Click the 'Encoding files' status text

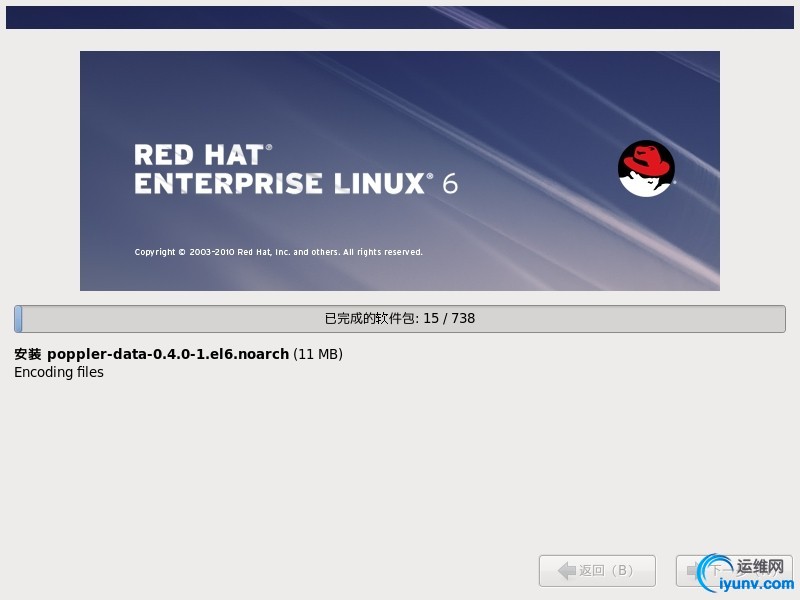click(x=59, y=372)
